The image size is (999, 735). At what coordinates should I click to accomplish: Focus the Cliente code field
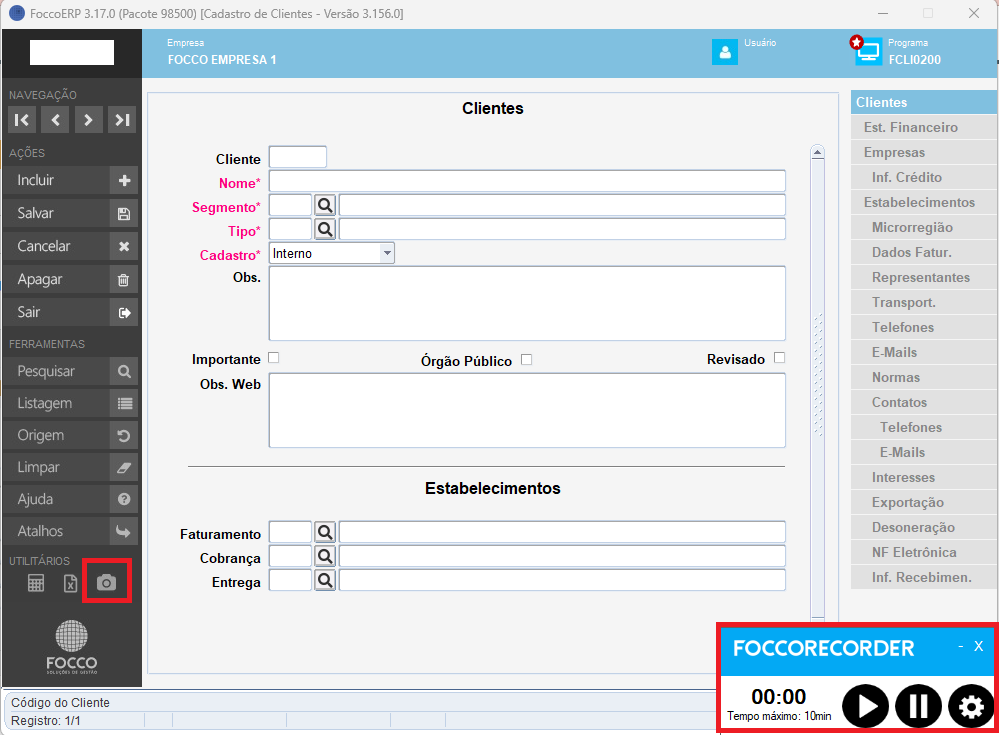tap(298, 157)
